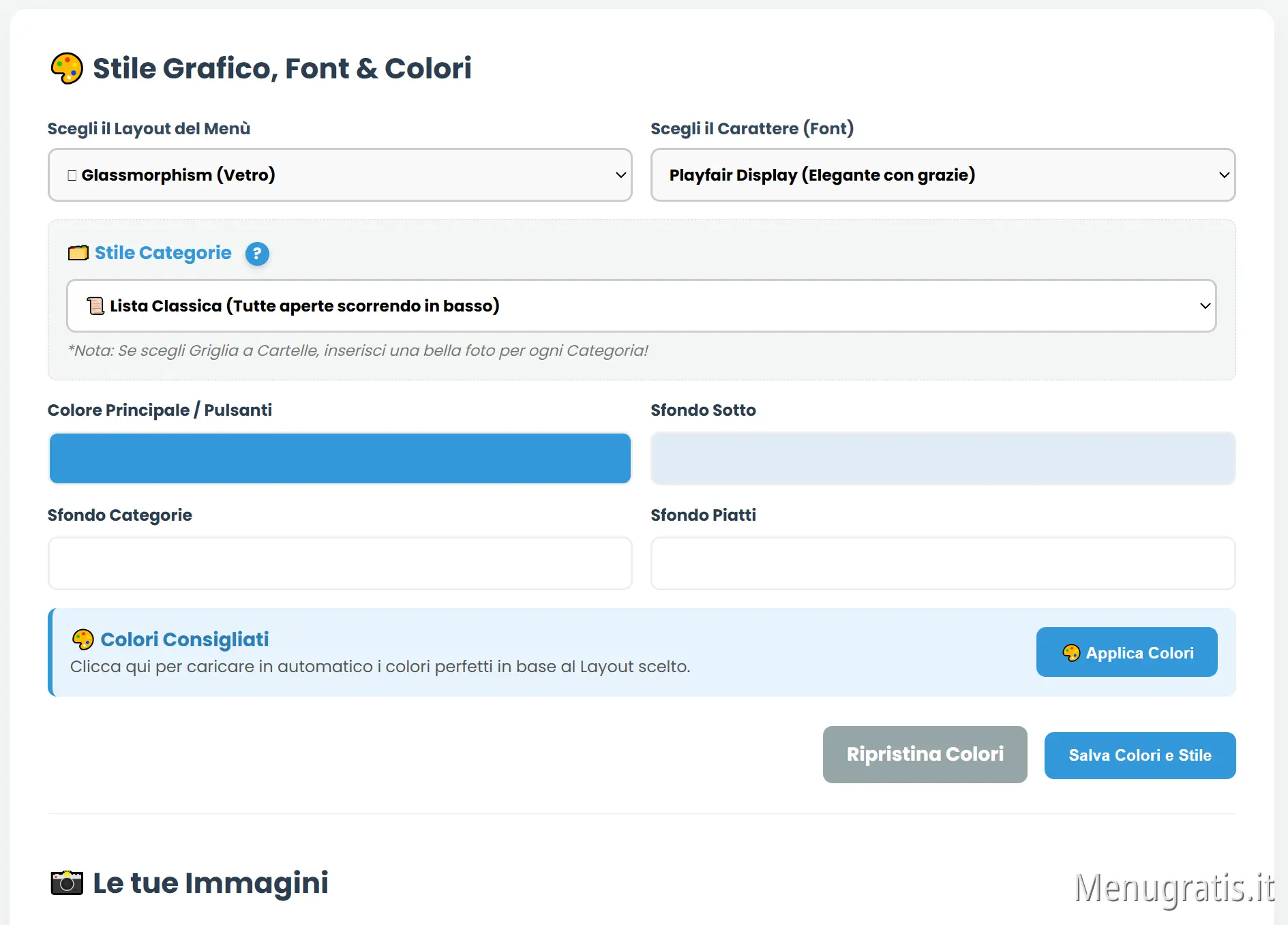Open the Glassmorphism (Vetro) layout dropdown

(x=340, y=175)
